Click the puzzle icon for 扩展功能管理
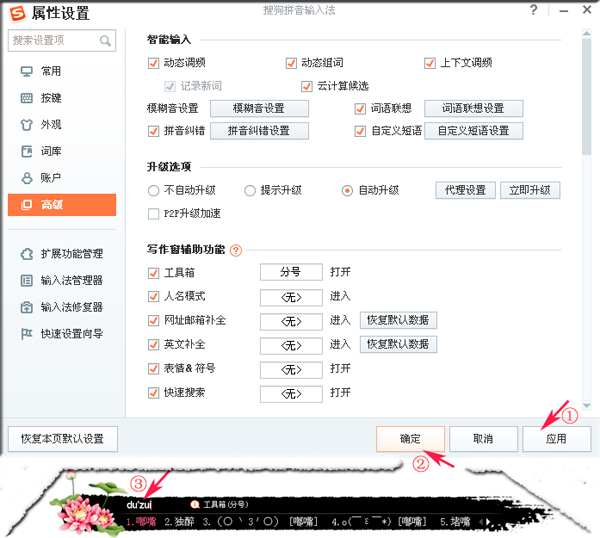600x538 pixels. (26, 254)
